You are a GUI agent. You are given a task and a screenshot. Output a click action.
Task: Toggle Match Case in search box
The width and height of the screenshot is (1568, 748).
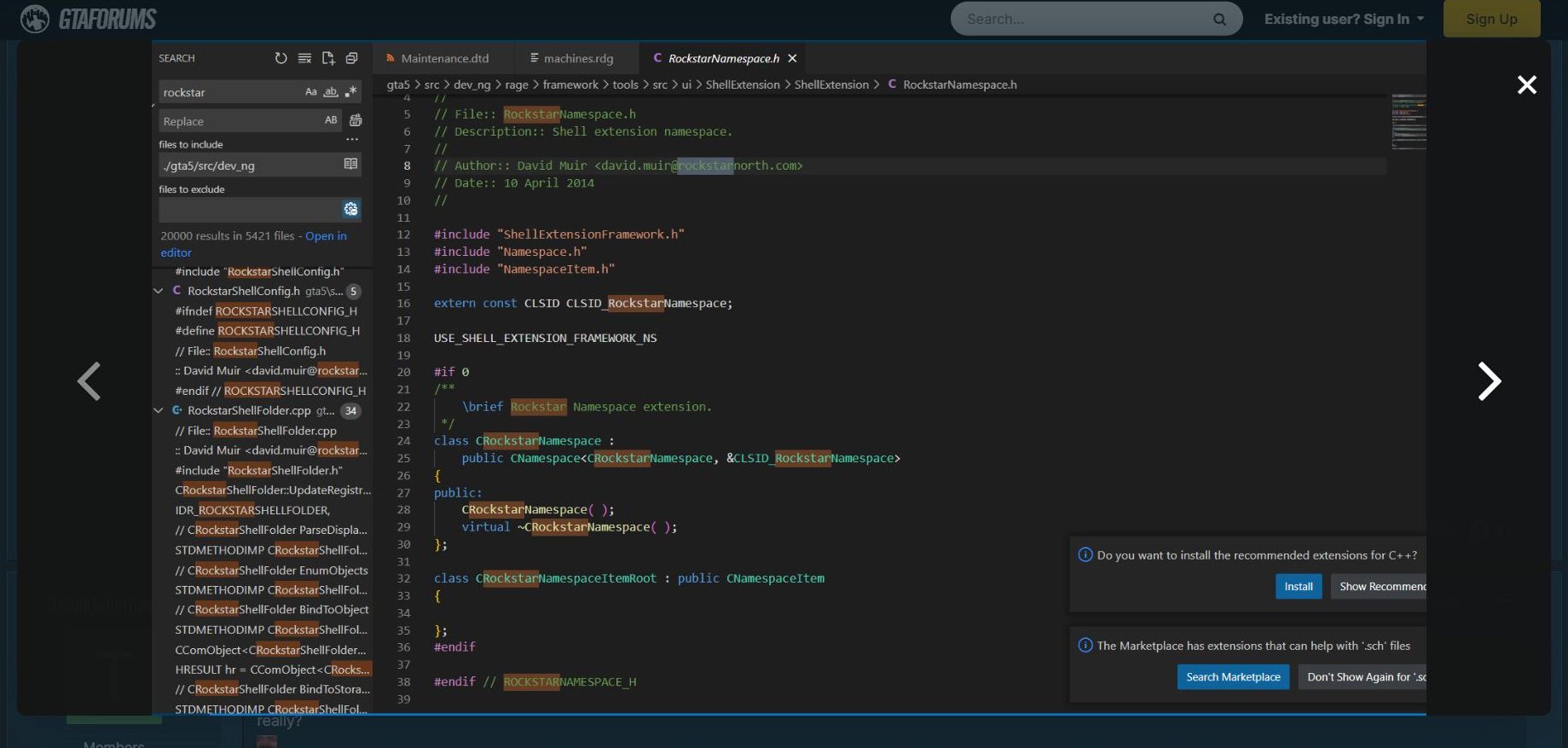click(x=311, y=91)
